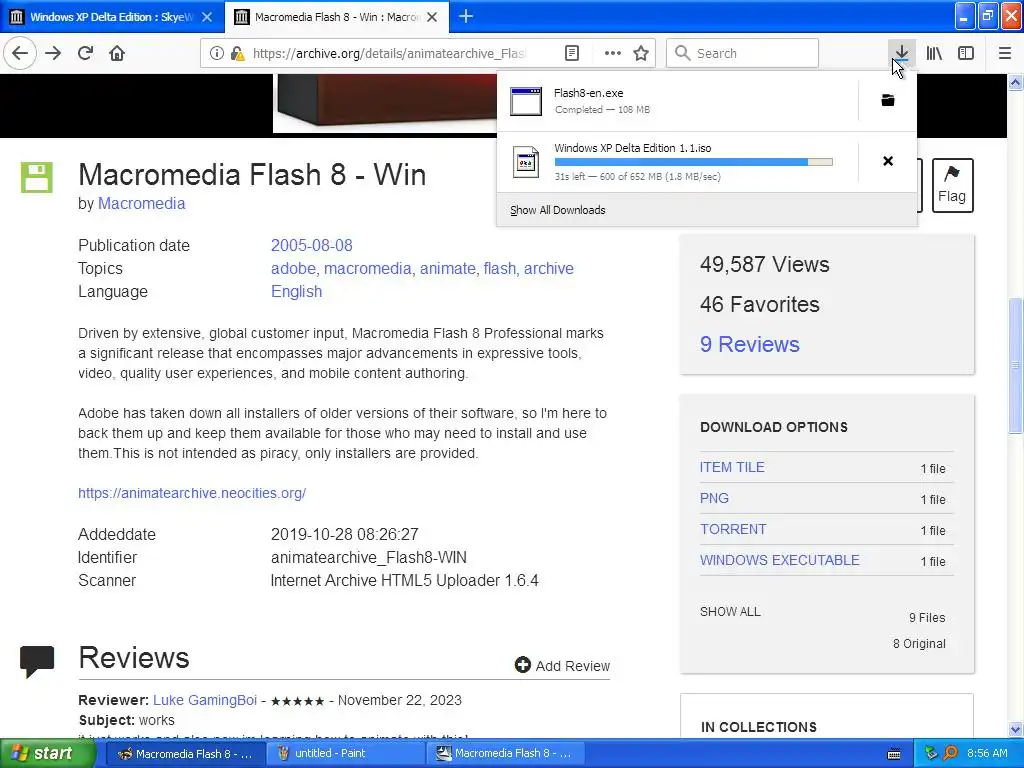The image size is (1024, 768).
Task: Open a new tab with plus button
Action: (466, 16)
